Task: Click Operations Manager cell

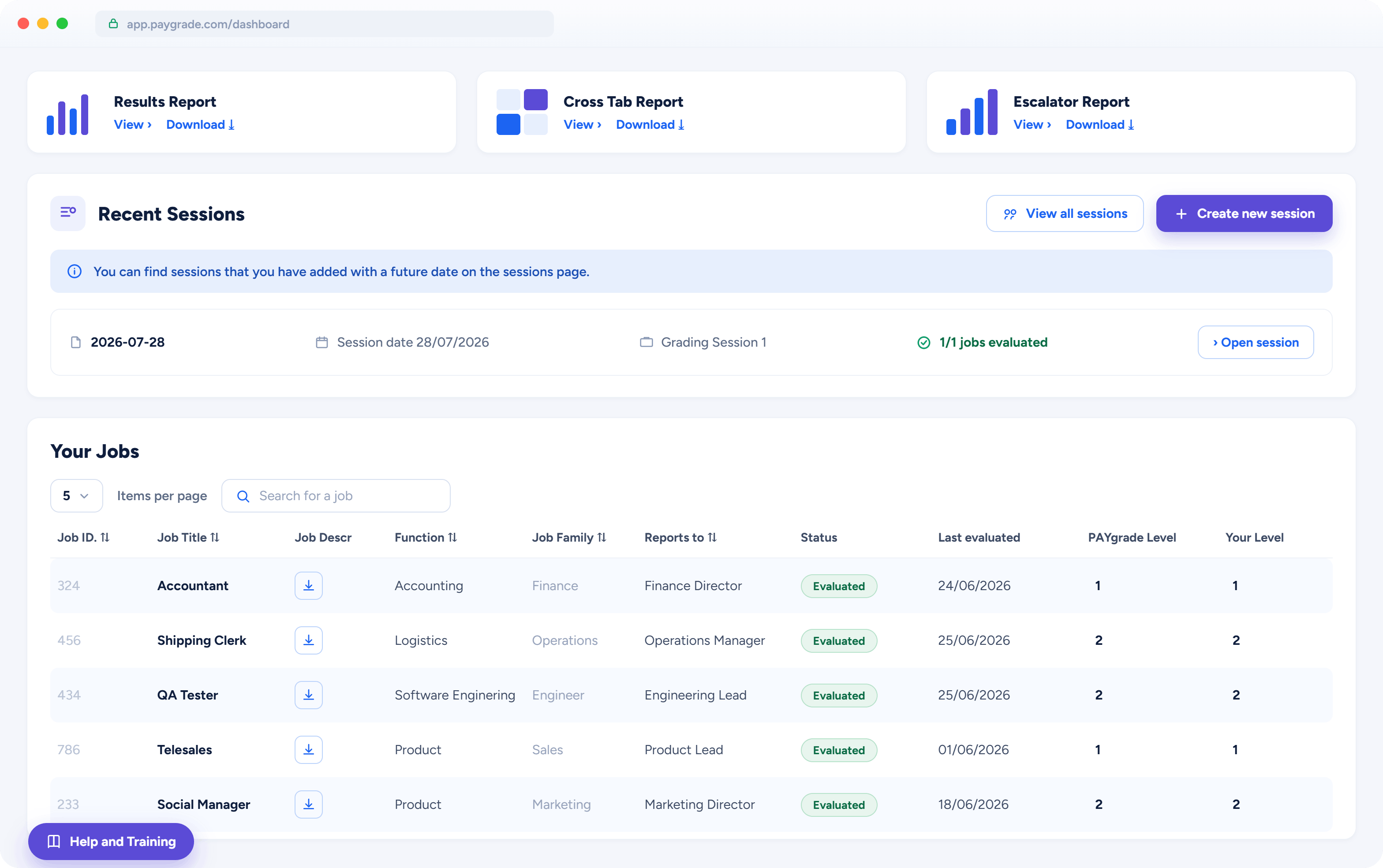Action: (705, 640)
